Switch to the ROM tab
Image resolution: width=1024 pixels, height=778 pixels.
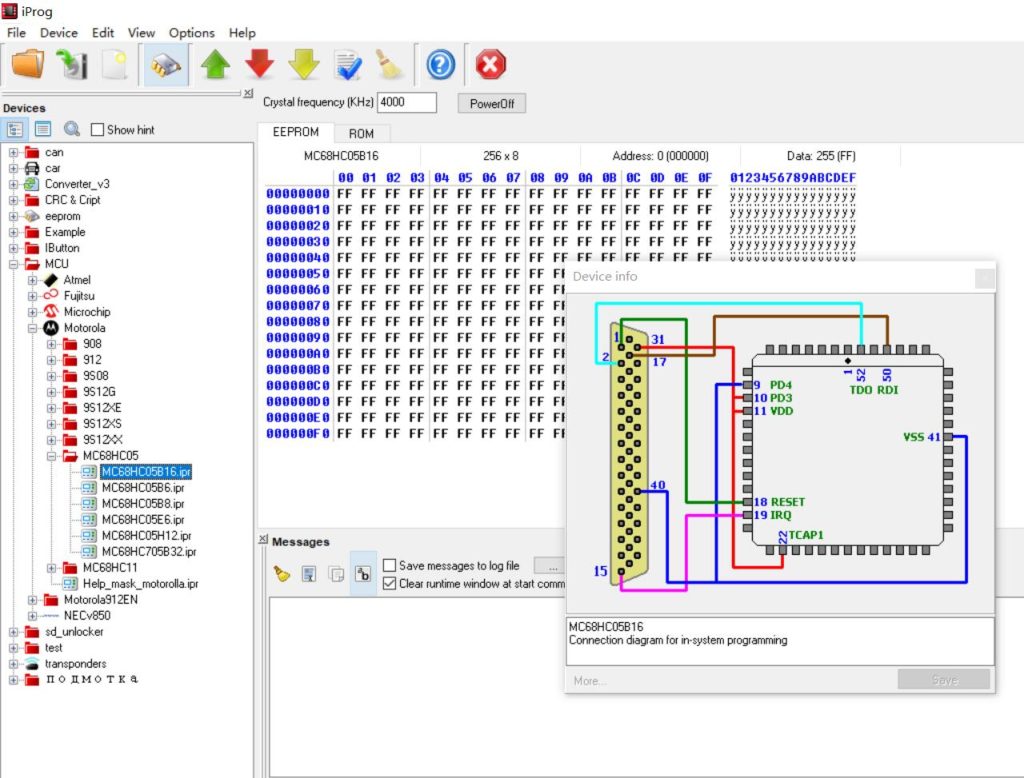362,132
